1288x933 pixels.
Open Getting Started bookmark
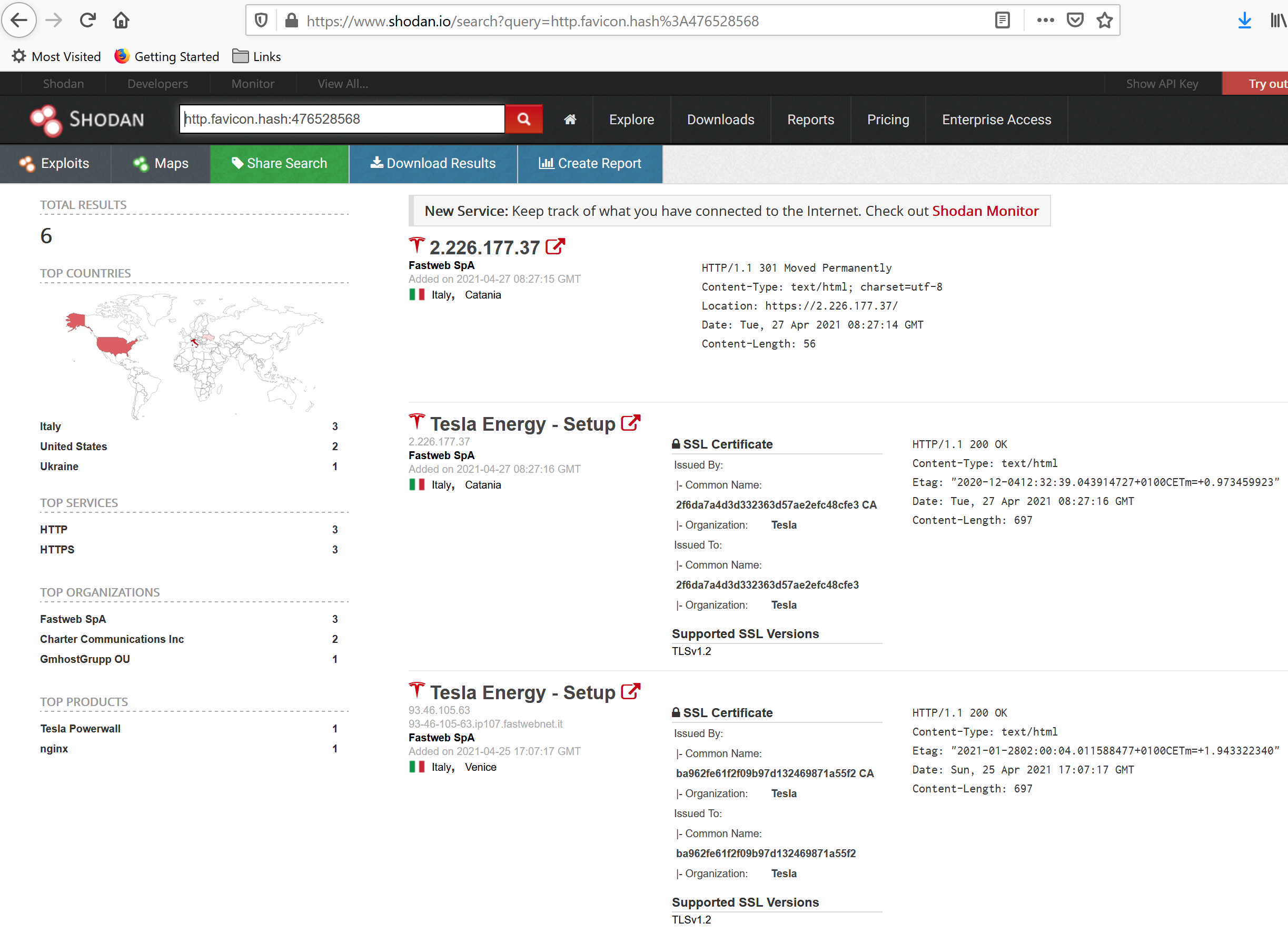(x=167, y=57)
